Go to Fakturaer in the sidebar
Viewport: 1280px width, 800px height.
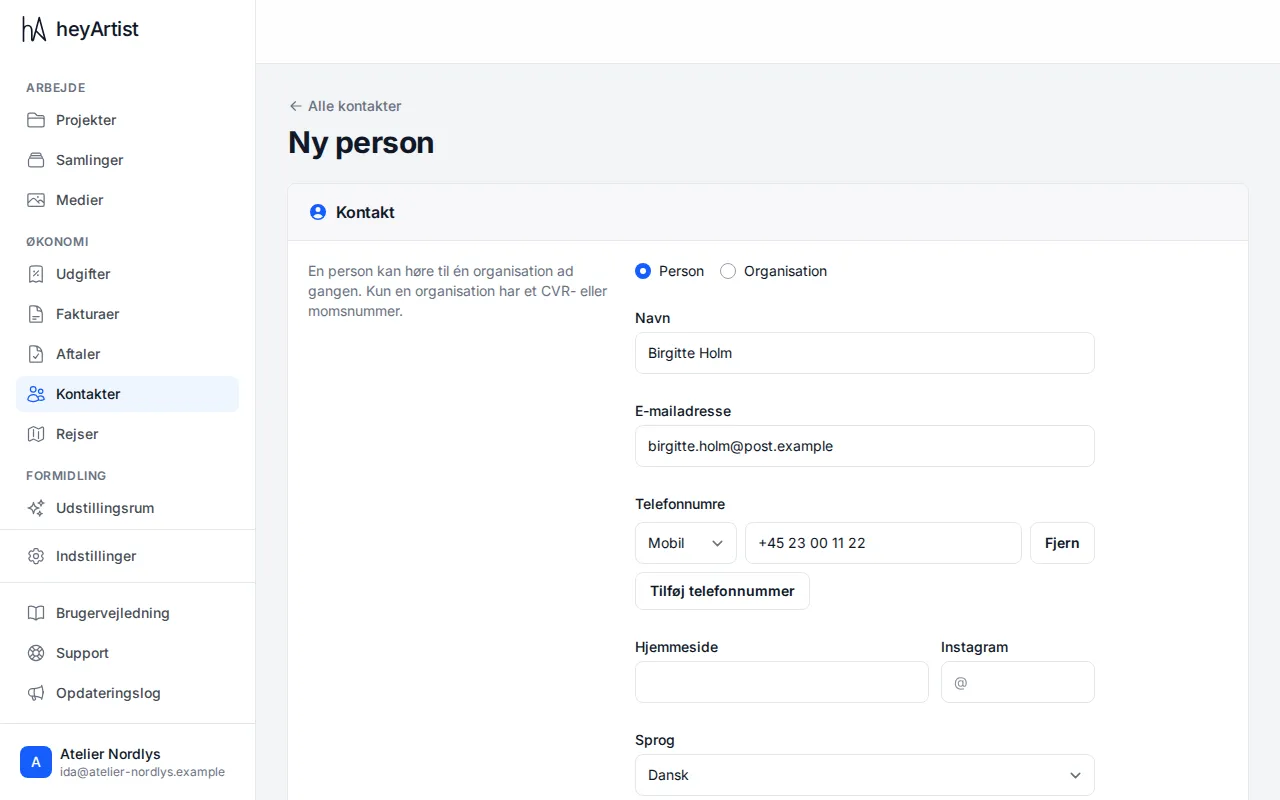[127, 314]
